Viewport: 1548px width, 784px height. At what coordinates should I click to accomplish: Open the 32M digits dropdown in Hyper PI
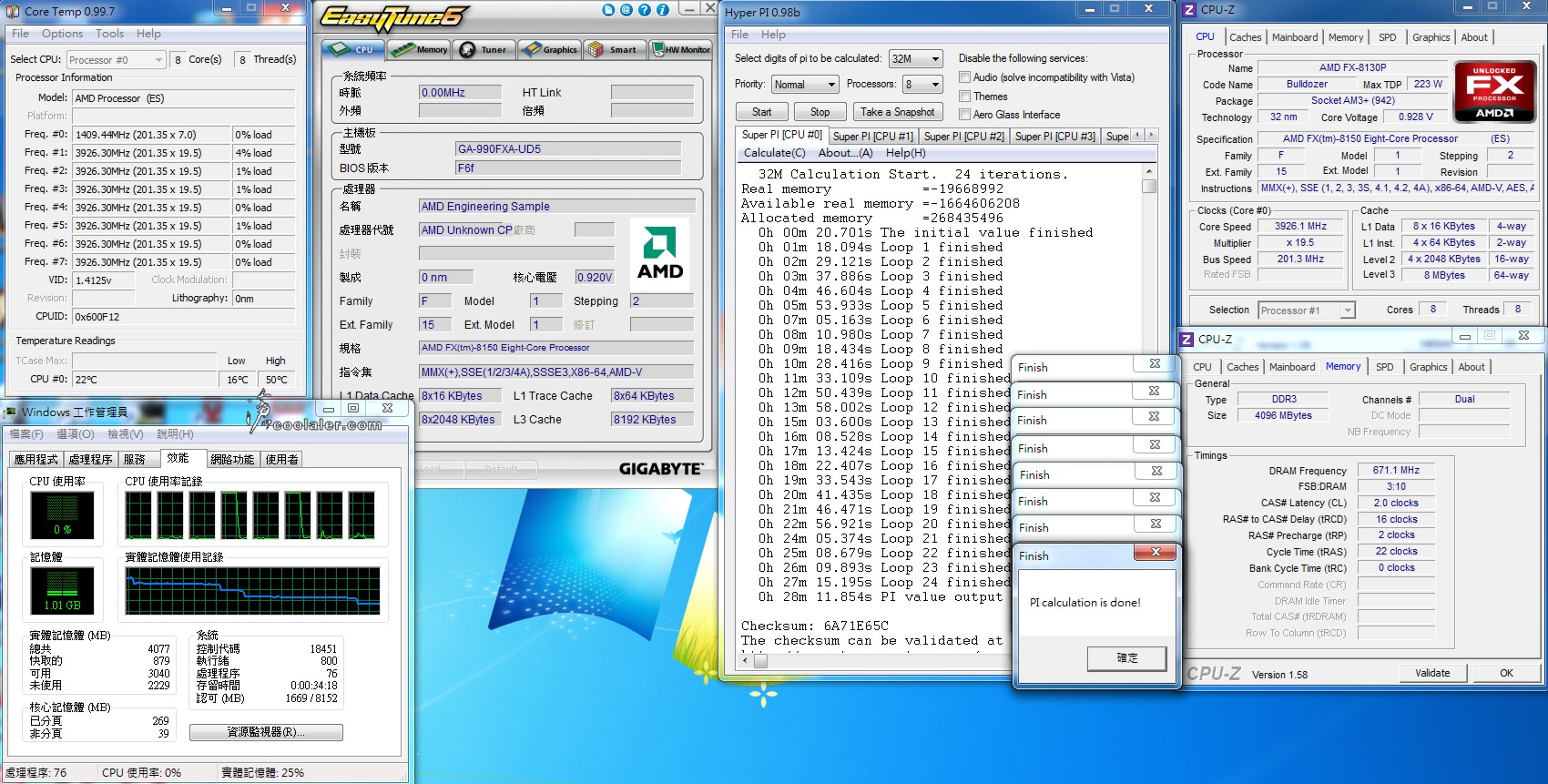tap(915, 58)
